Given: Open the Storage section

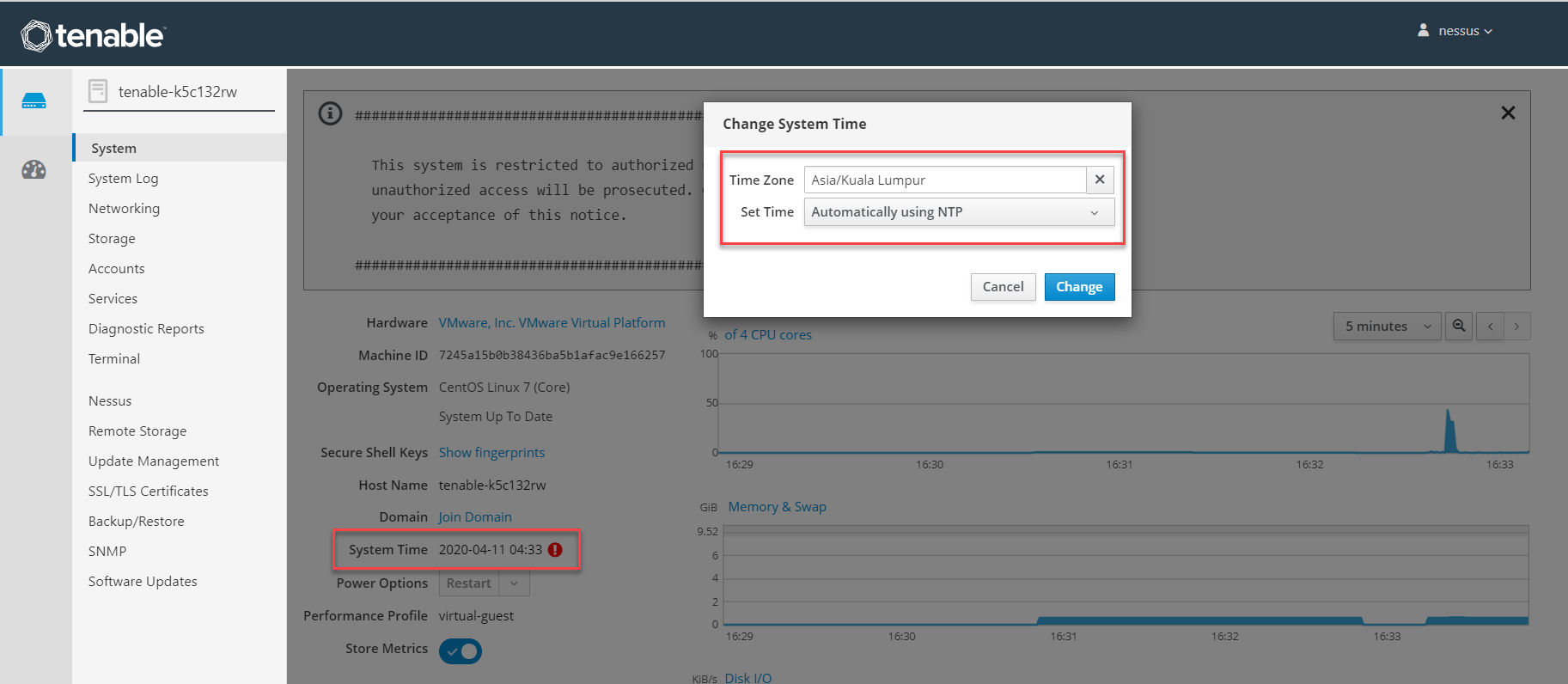Looking at the screenshot, I should tap(112, 238).
